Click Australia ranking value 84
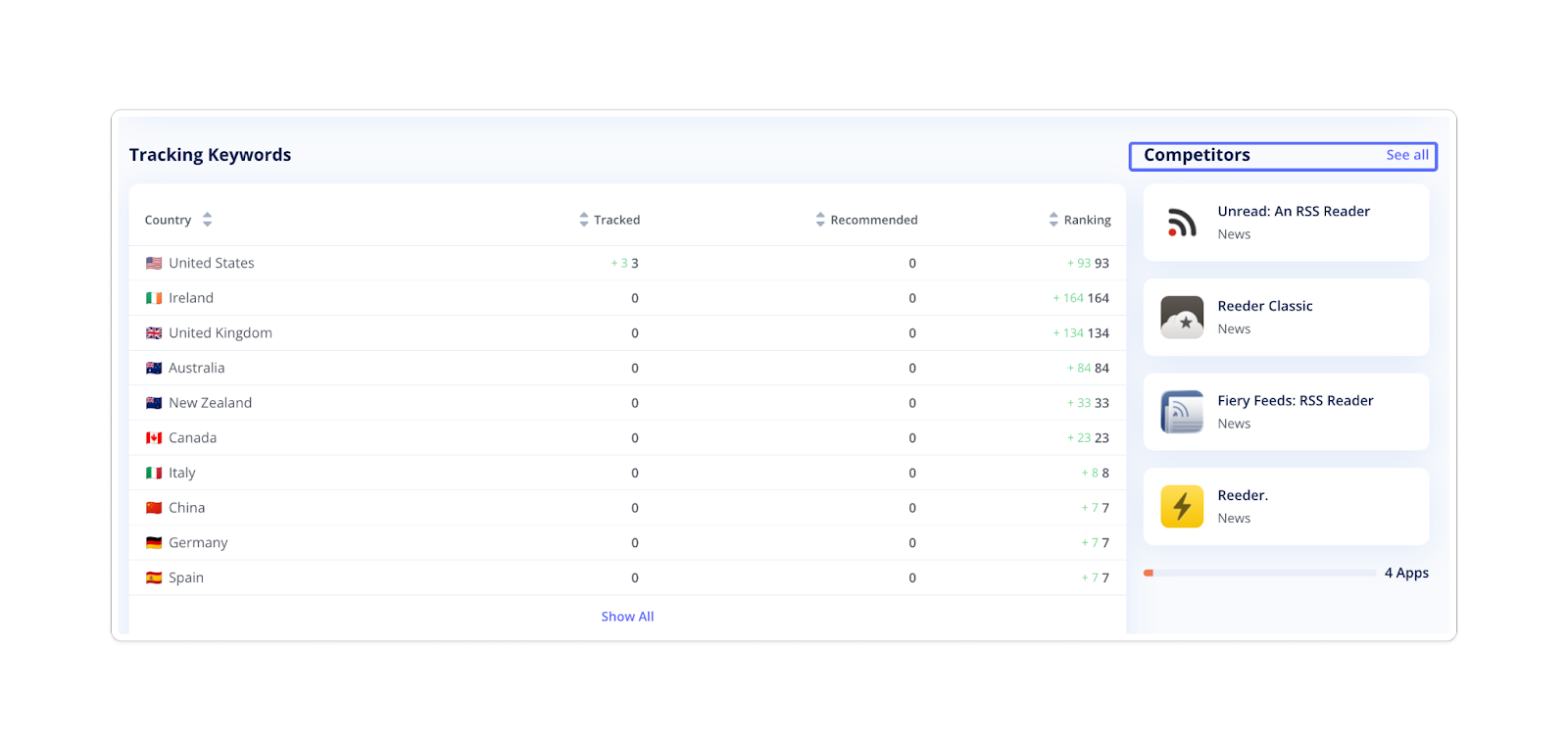This screenshot has height=754, width=1568. tap(1102, 368)
